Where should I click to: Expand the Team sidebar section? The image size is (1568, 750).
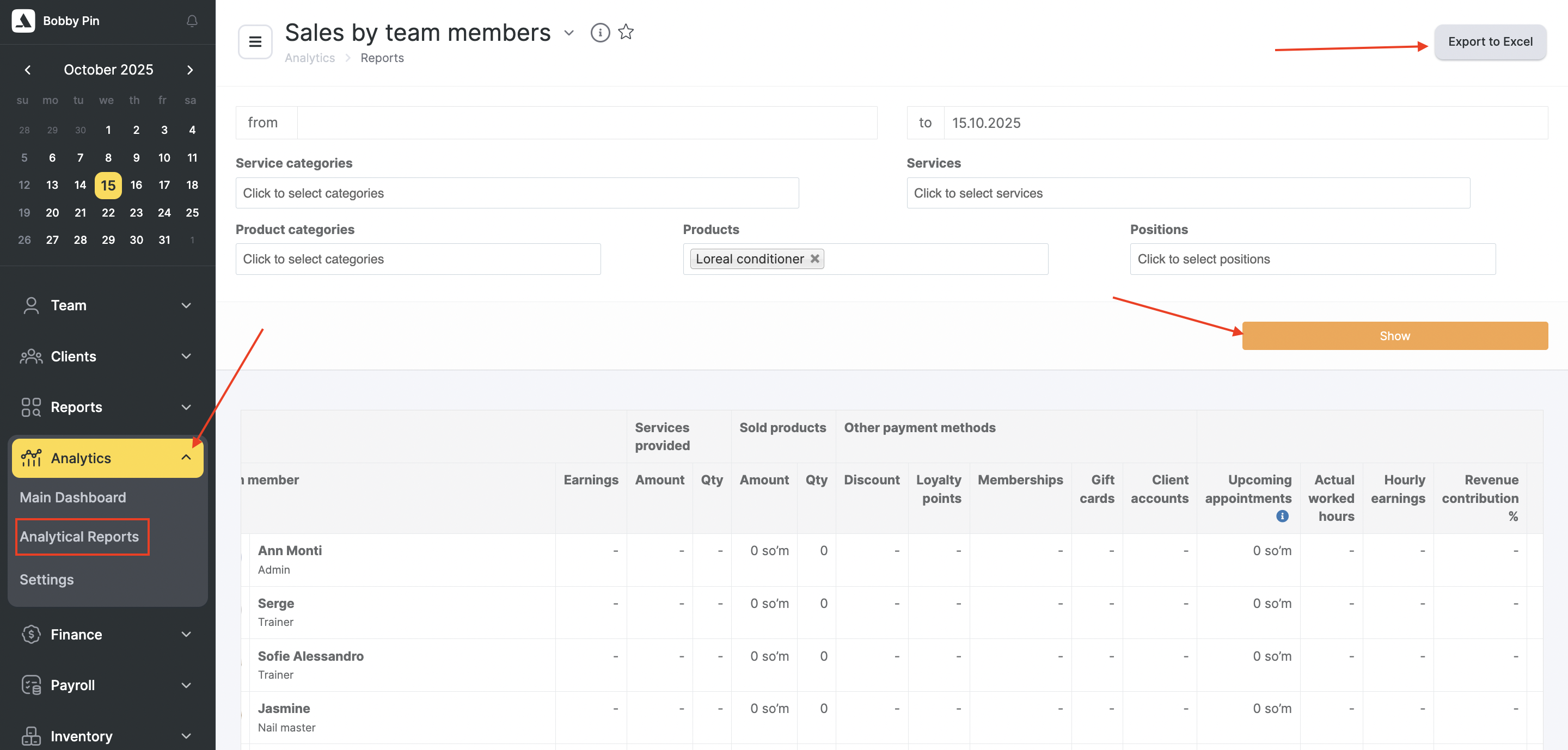pyautogui.click(x=107, y=305)
